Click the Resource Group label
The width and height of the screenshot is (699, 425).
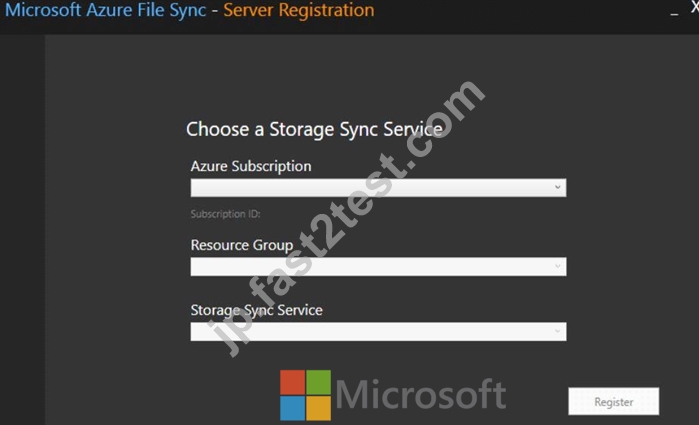click(x=242, y=245)
